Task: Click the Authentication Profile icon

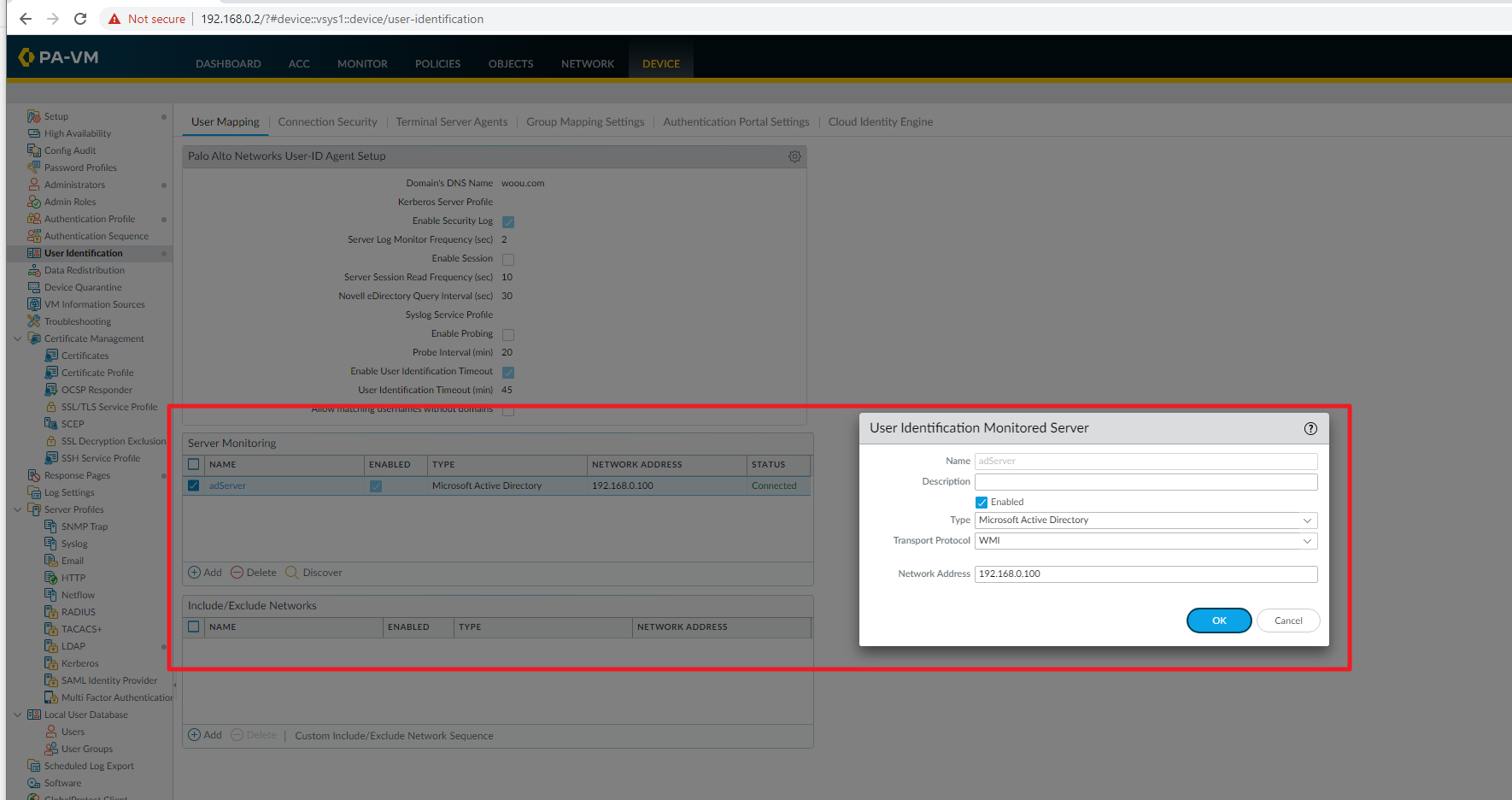Action: coord(34,219)
